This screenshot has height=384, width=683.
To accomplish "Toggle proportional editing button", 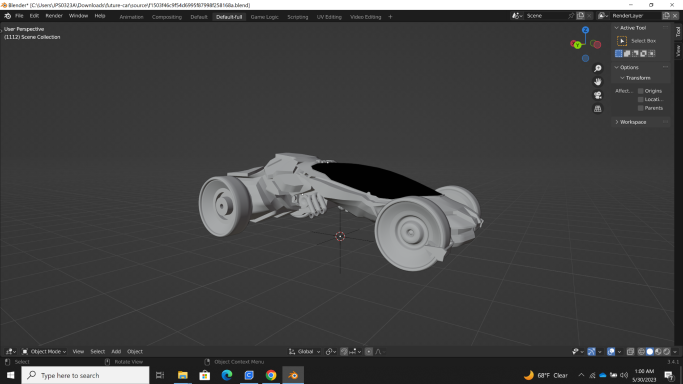I will click(369, 352).
